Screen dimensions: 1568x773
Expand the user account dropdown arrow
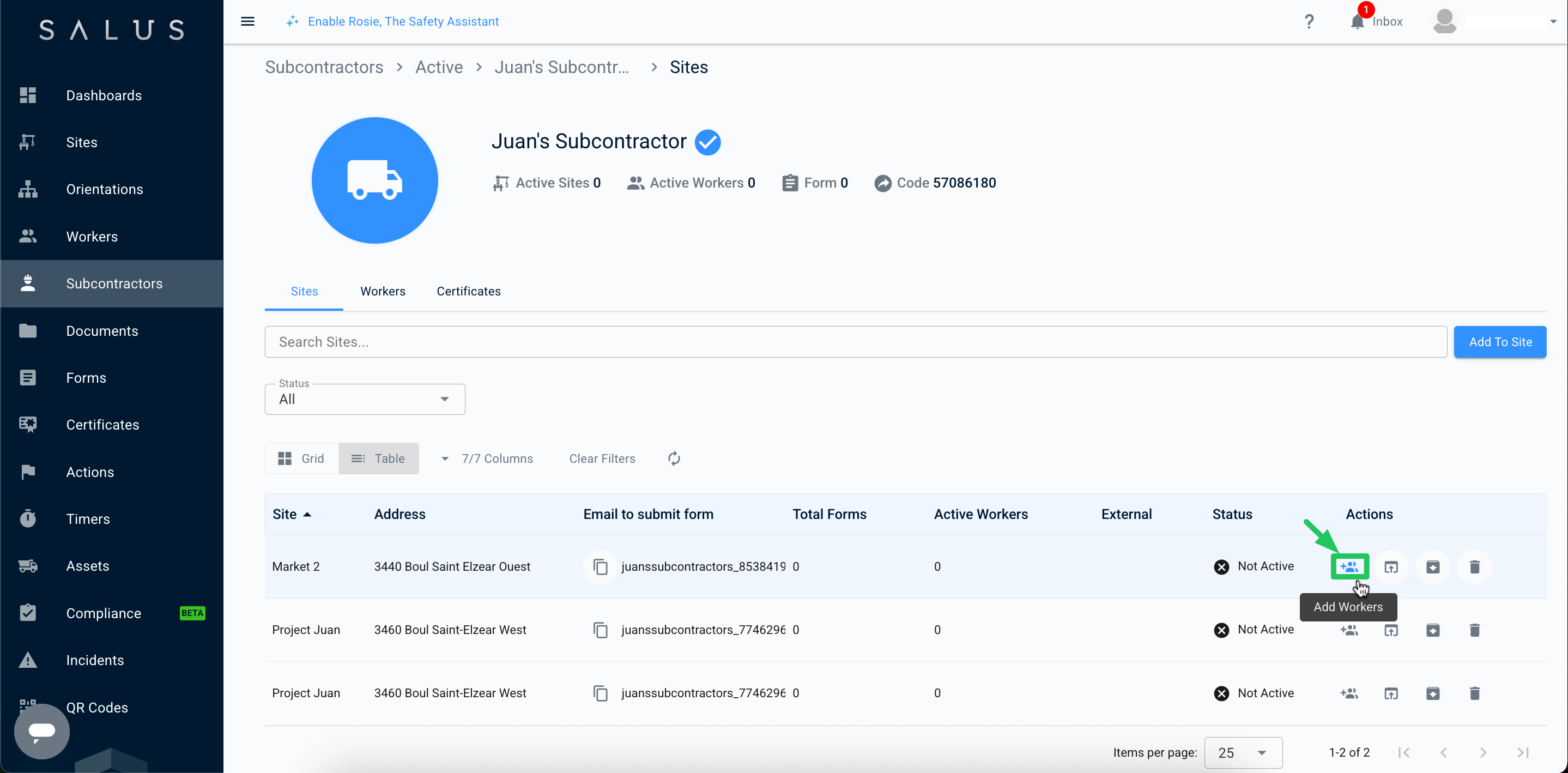(1553, 21)
